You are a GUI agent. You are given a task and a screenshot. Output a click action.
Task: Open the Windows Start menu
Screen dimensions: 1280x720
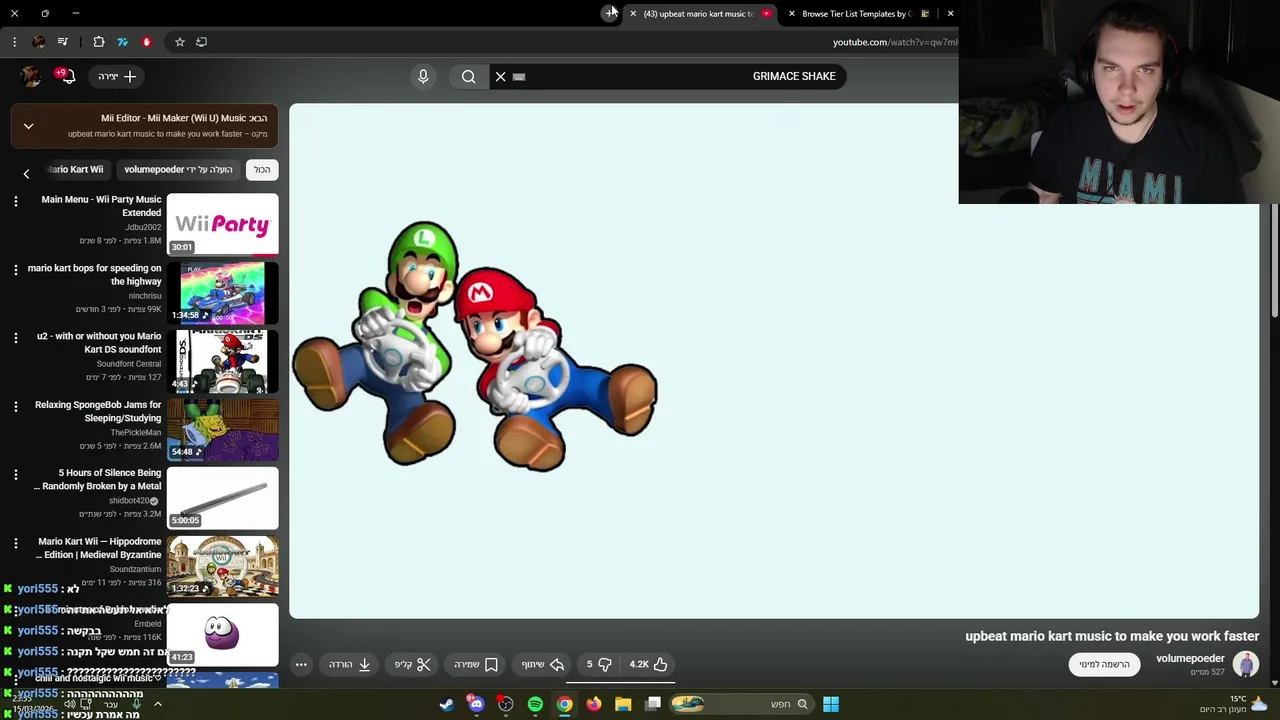click(830, 704)
